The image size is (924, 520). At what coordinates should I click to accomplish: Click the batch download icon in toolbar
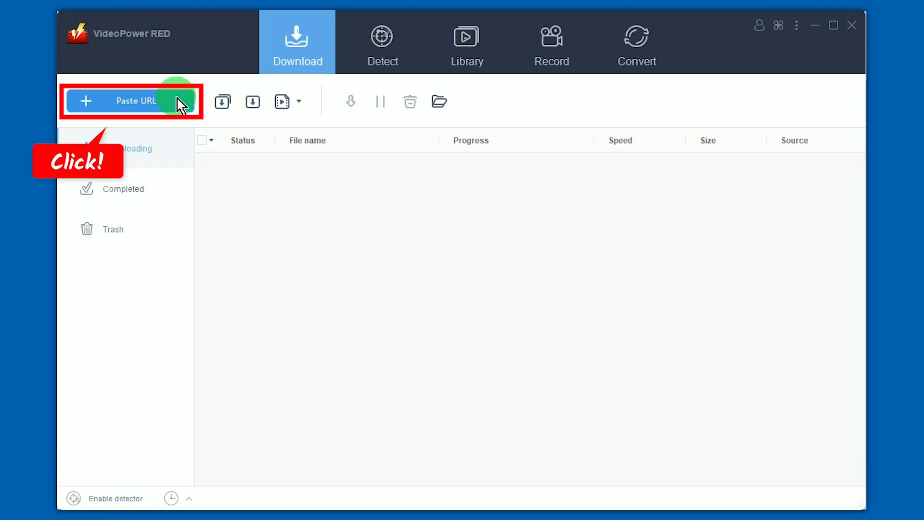[223, 101]
